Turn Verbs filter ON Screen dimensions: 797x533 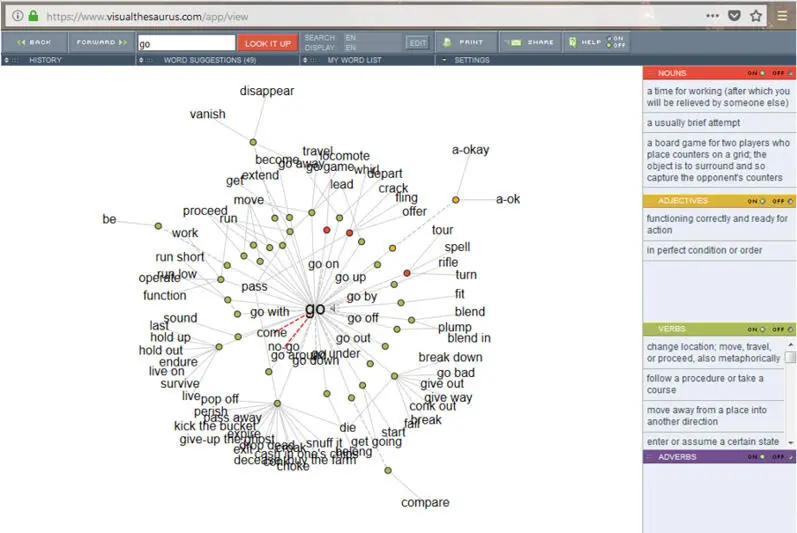point(762,329)
